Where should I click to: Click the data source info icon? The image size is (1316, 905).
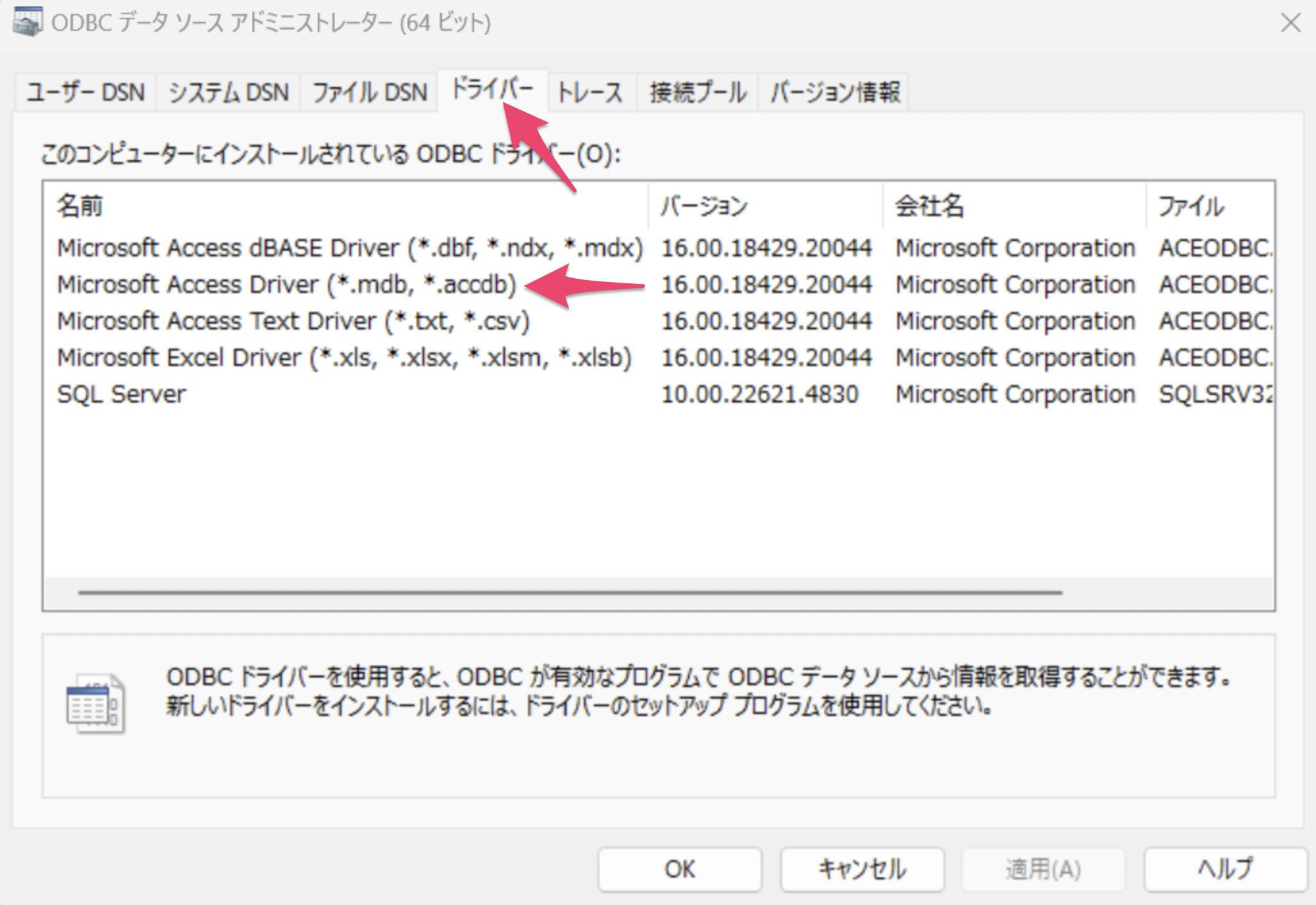coord(95,704)
